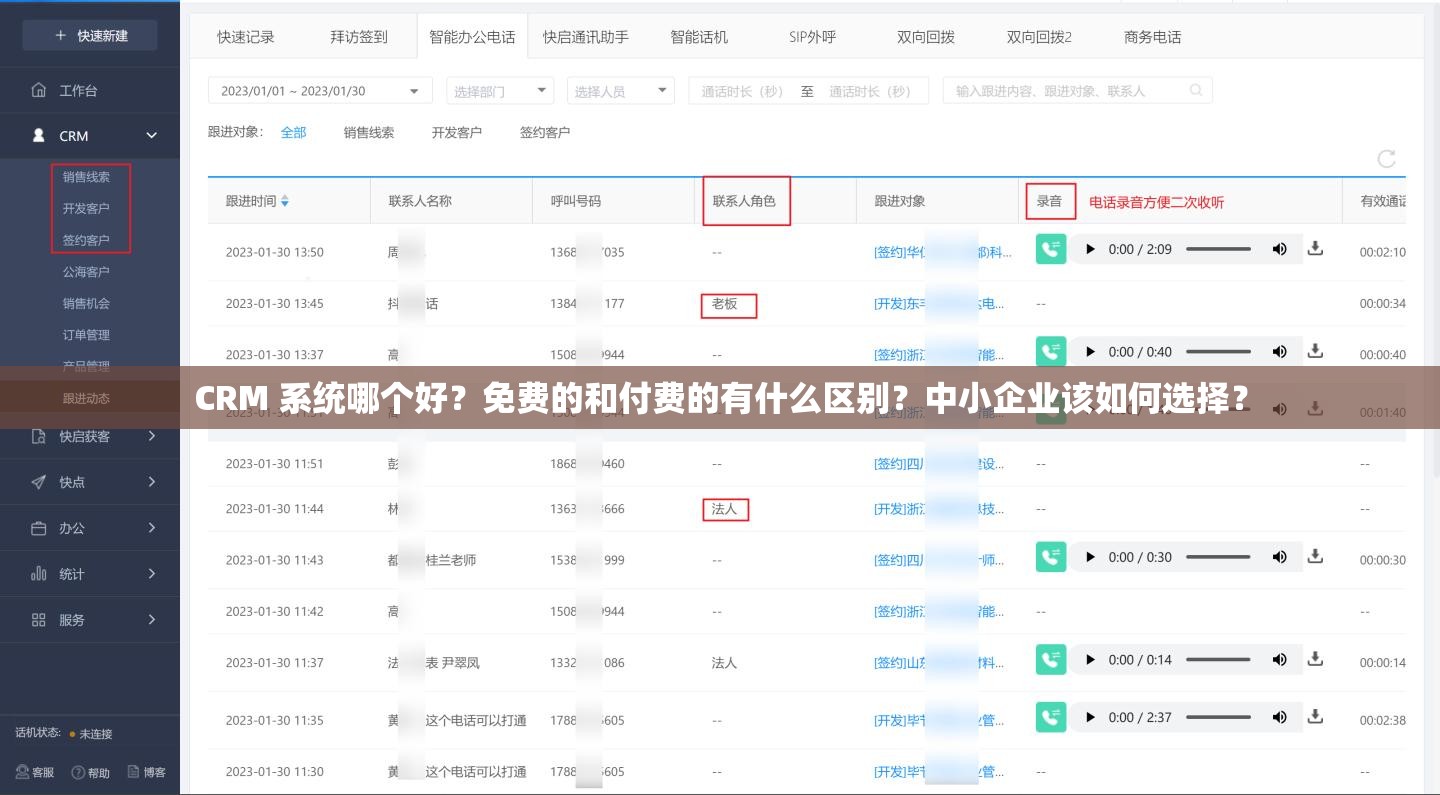Viewport: 1440px width, 795px height.
Task: Collapse the CRM sidebar section
Action: coord(150,135)
